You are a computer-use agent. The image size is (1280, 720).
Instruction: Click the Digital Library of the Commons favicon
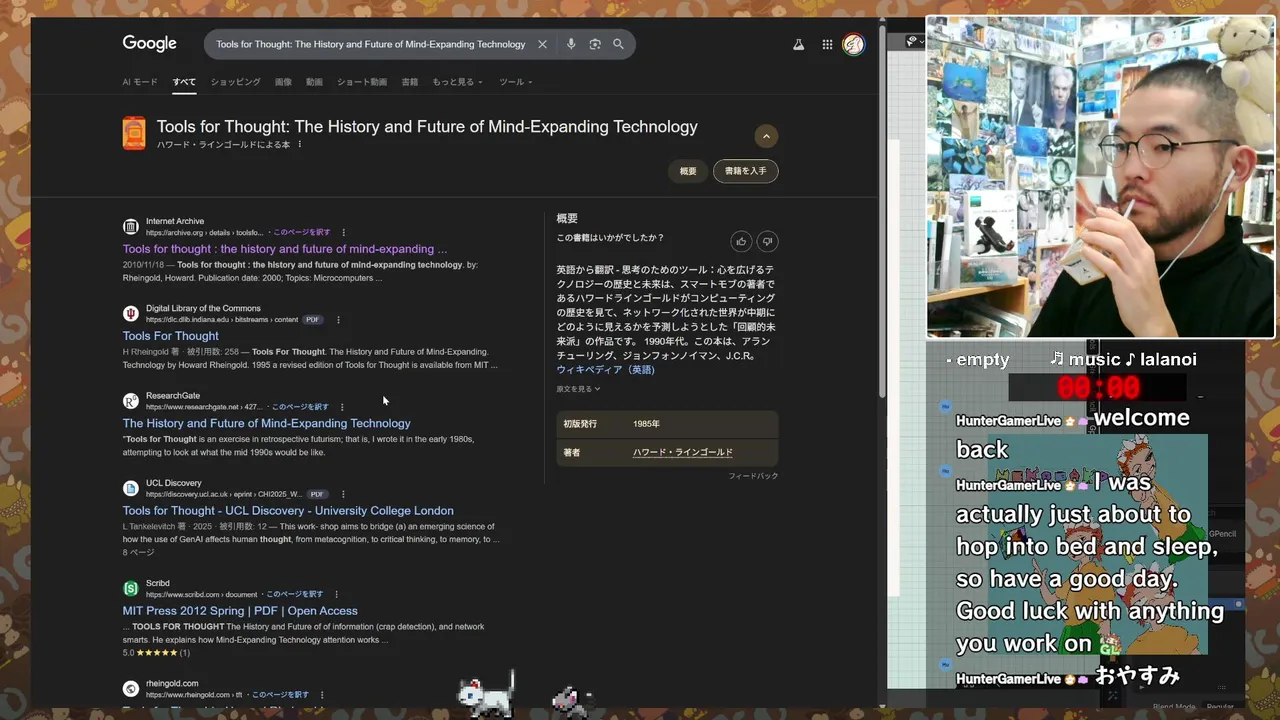[x=131, y=314]
